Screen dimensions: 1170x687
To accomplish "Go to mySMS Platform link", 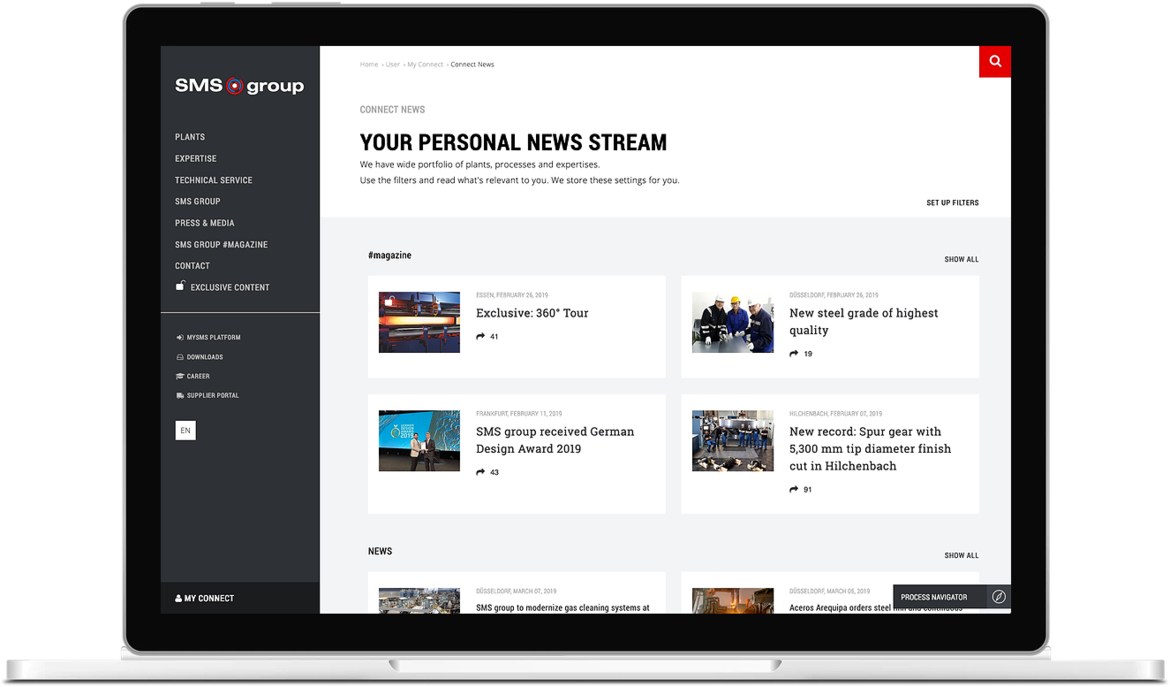I will 213,337.
